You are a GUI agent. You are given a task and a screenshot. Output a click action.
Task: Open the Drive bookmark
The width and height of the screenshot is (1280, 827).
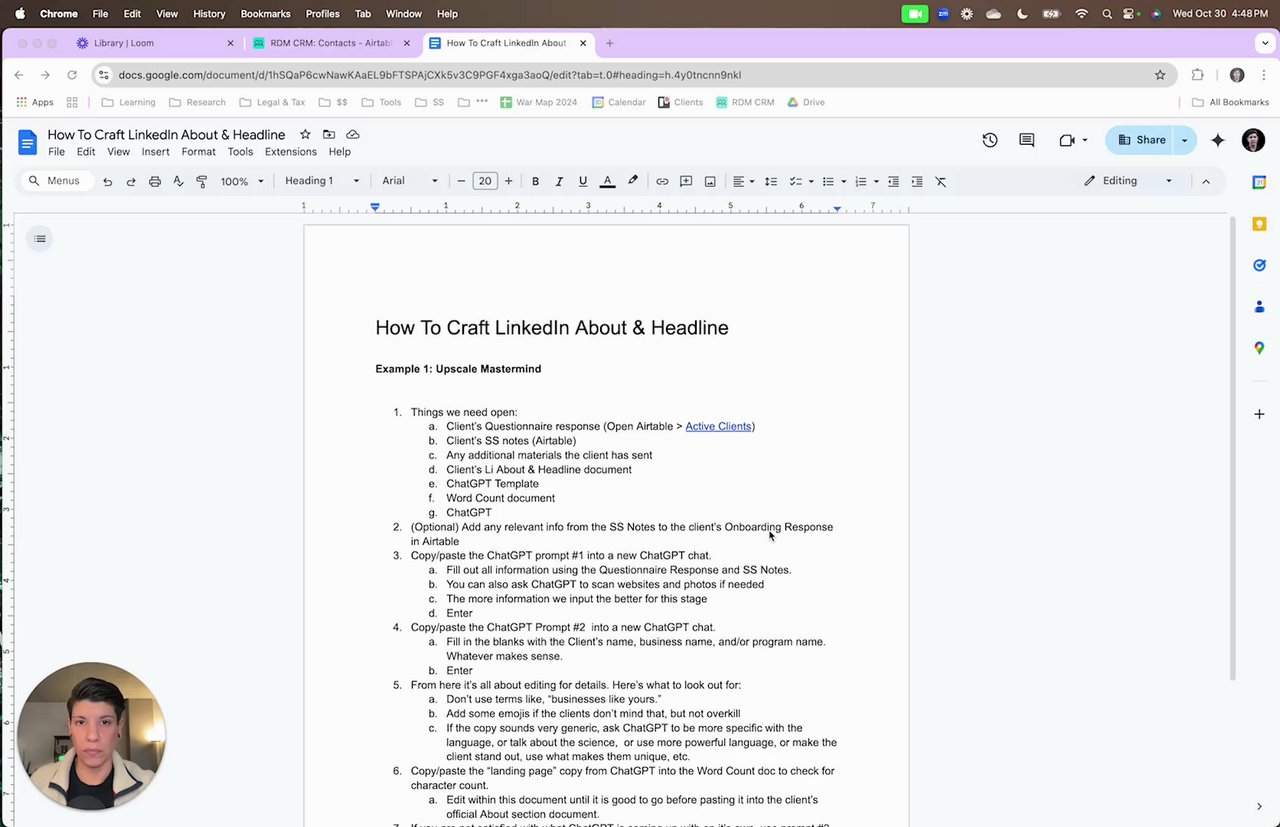806,102
